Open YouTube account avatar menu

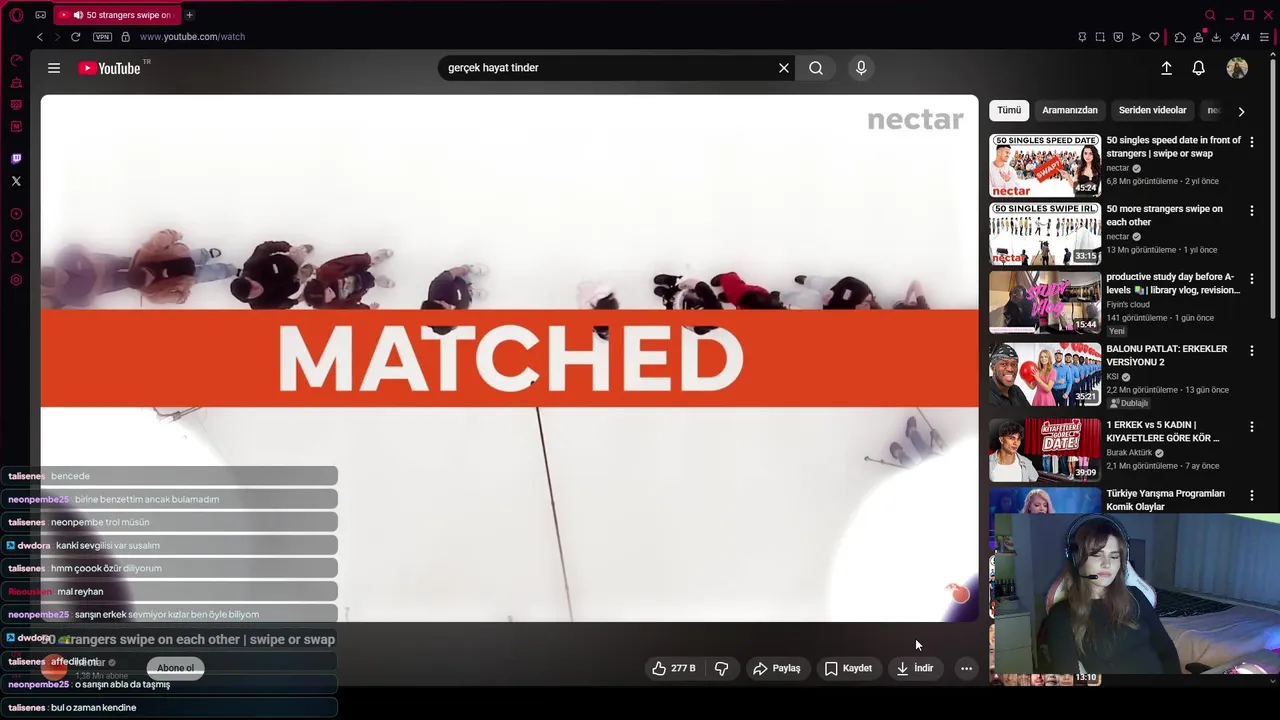1237,68
